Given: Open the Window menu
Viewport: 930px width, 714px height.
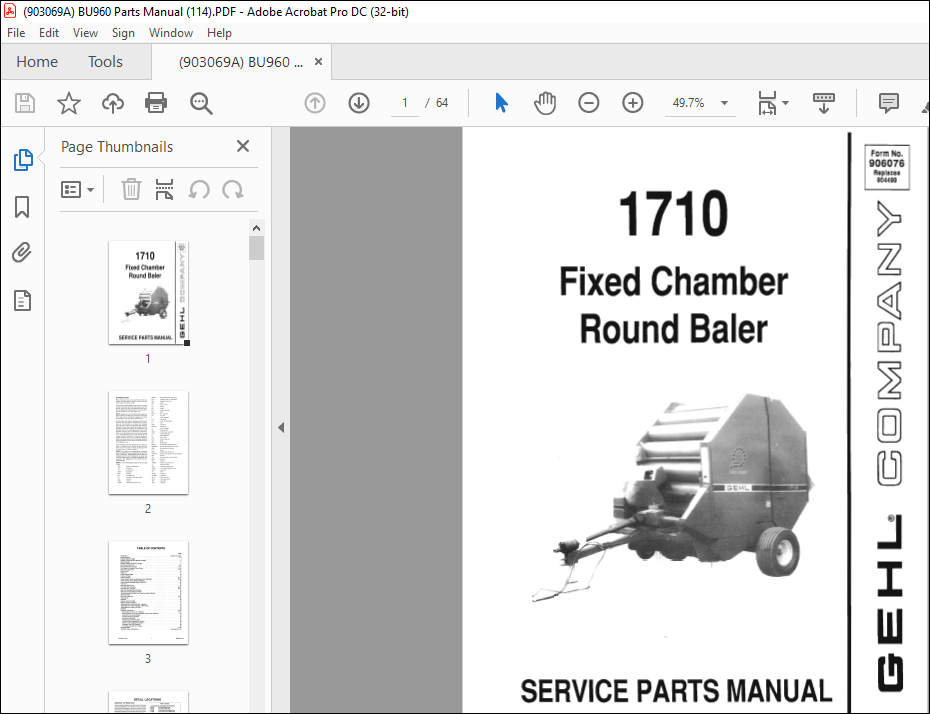Looking at the screenshot, I should (x=171, y=33).
